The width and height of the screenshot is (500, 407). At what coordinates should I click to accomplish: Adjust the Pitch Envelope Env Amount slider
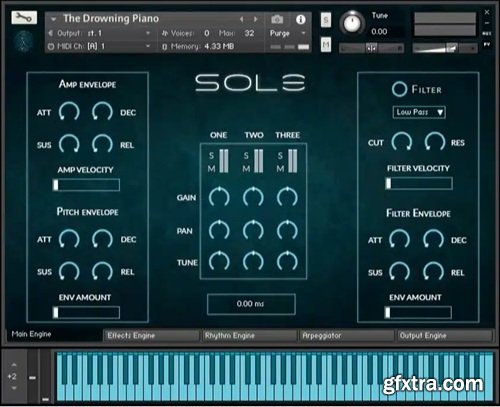pyautogui.click(x=86, y=312)
